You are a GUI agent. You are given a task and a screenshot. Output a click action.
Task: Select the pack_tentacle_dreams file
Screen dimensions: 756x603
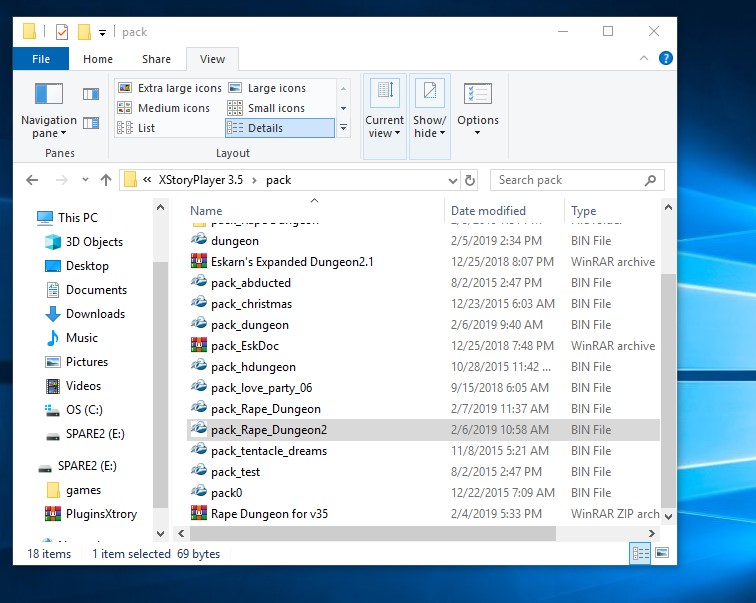click(x=269, y=451)
